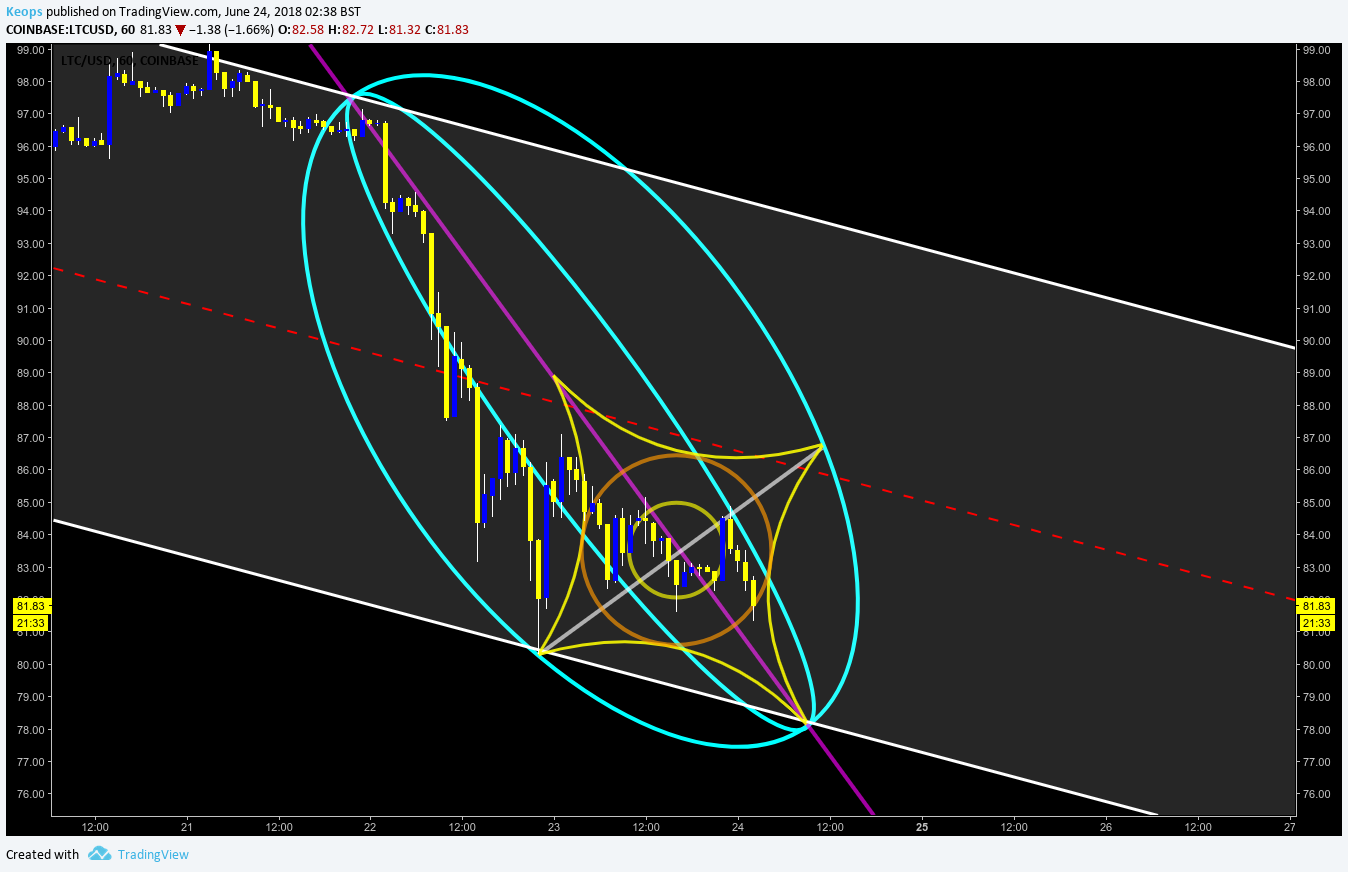
Task: Click the left yellow 81.83 price label
Action: 30,606
